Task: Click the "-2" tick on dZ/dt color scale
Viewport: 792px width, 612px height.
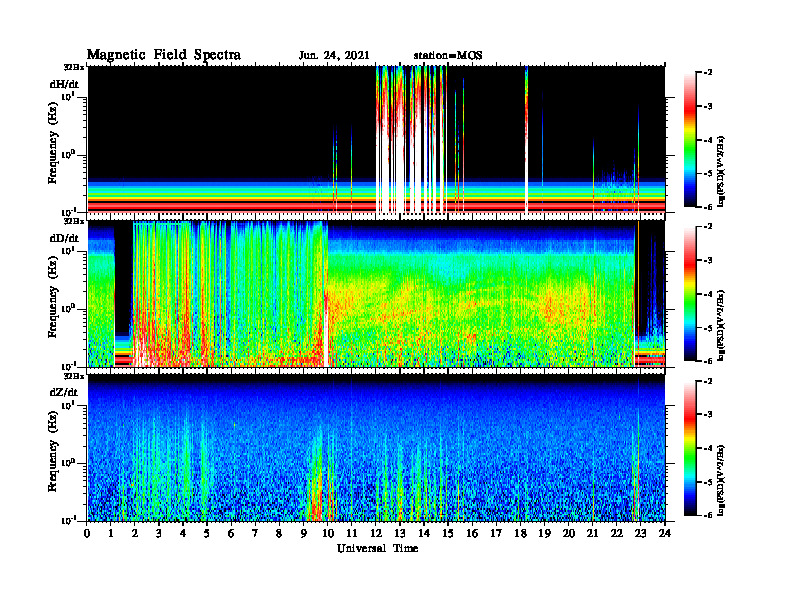Action: pyautogui.click(x=708, y=381)
